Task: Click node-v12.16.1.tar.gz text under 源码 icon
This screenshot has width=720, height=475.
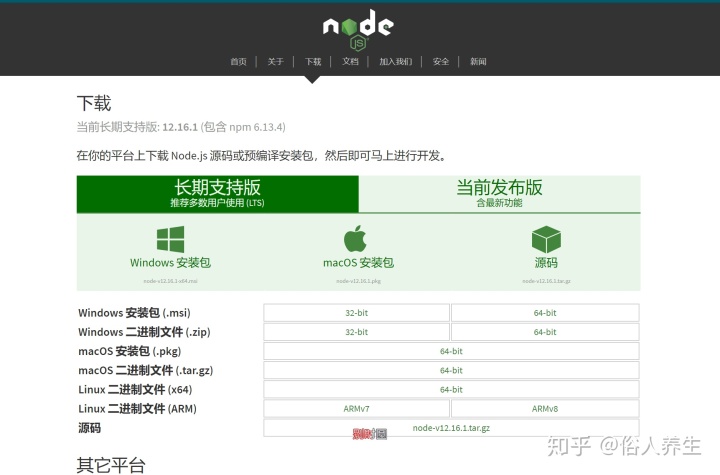Action: tap(546, 281)
